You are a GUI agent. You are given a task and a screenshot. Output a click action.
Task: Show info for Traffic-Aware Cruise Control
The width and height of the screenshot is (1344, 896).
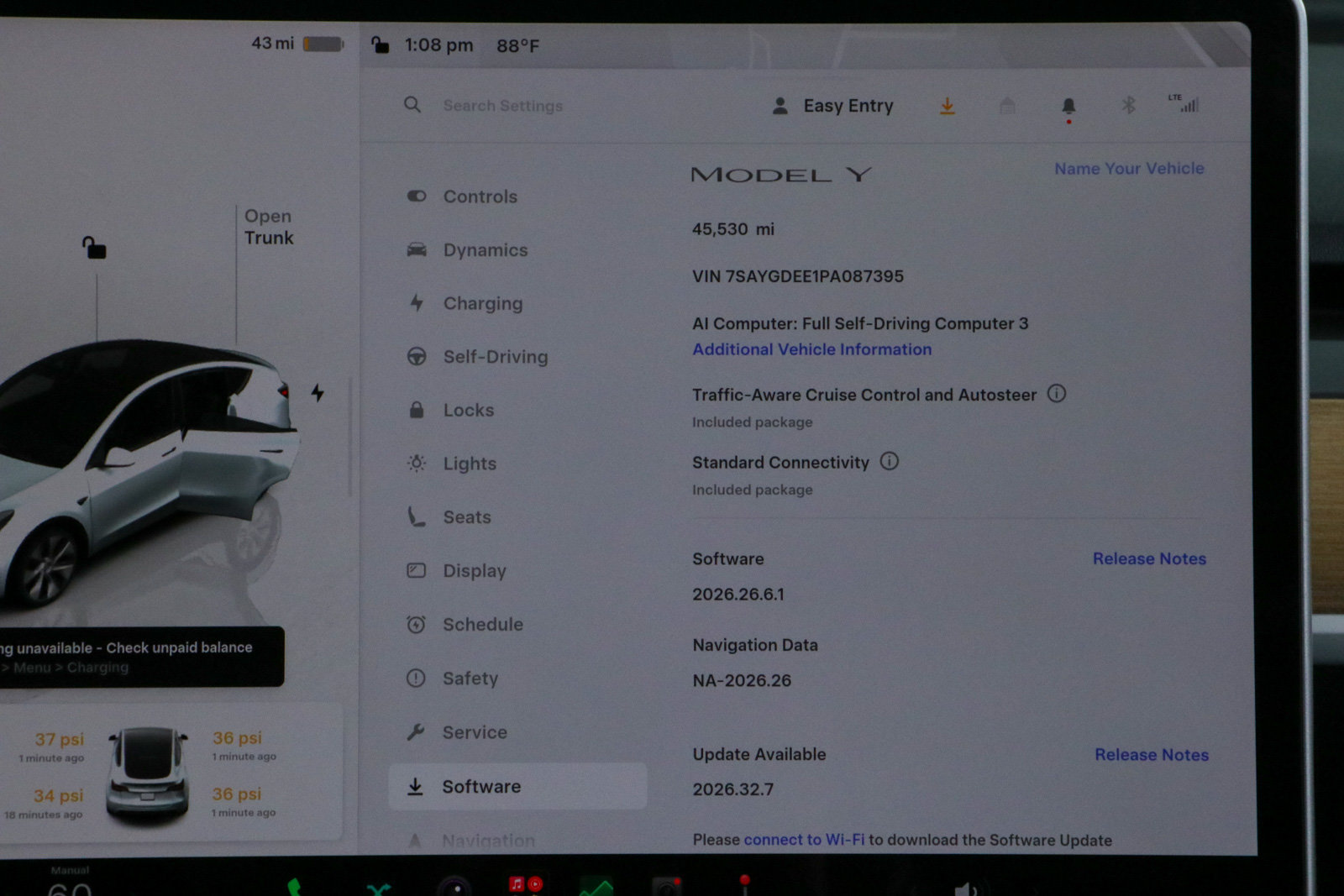pyautogui.click(x=1057, y=393)
